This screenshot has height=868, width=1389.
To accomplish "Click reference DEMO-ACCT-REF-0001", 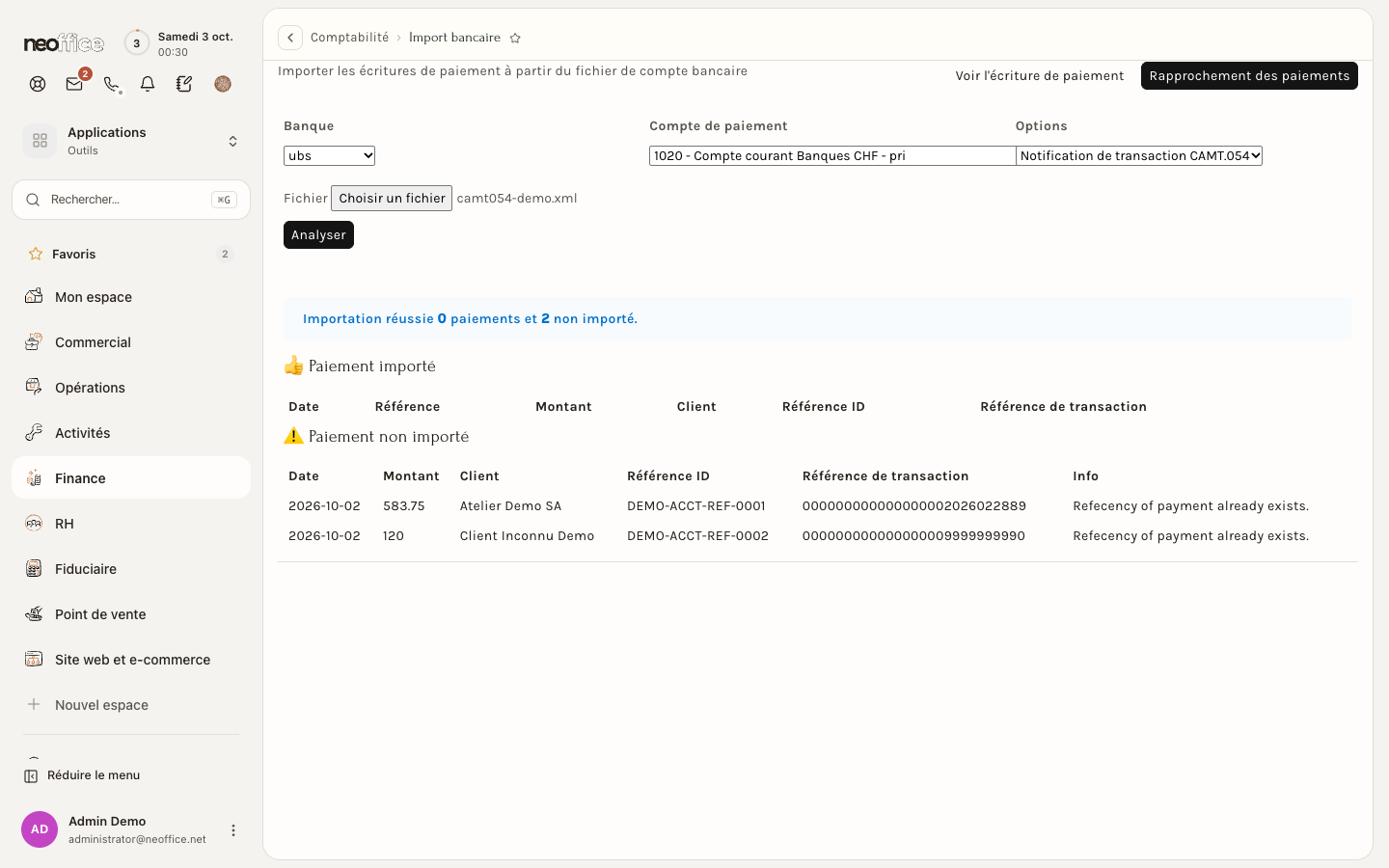I will coord(696,506).
